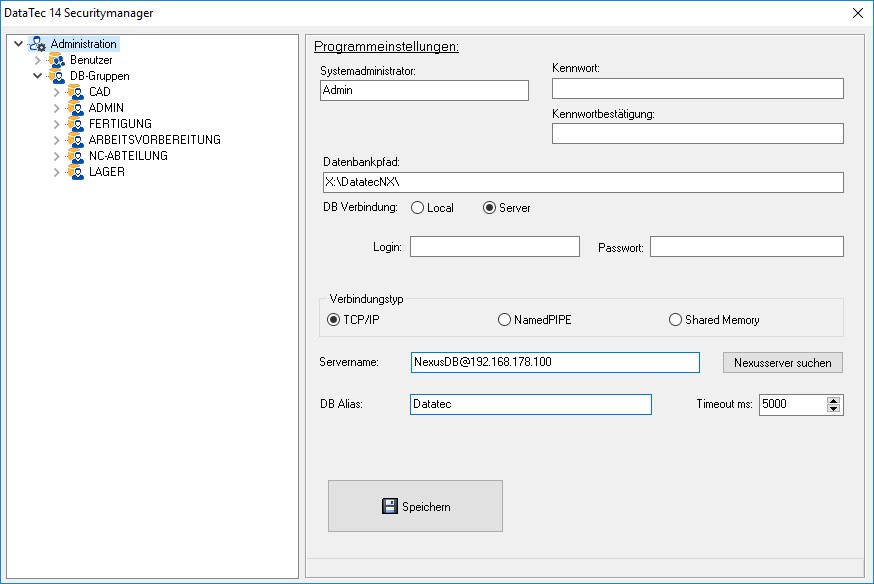Decrease the Timeout ms value
874x584 pixels.
point(833,408)
